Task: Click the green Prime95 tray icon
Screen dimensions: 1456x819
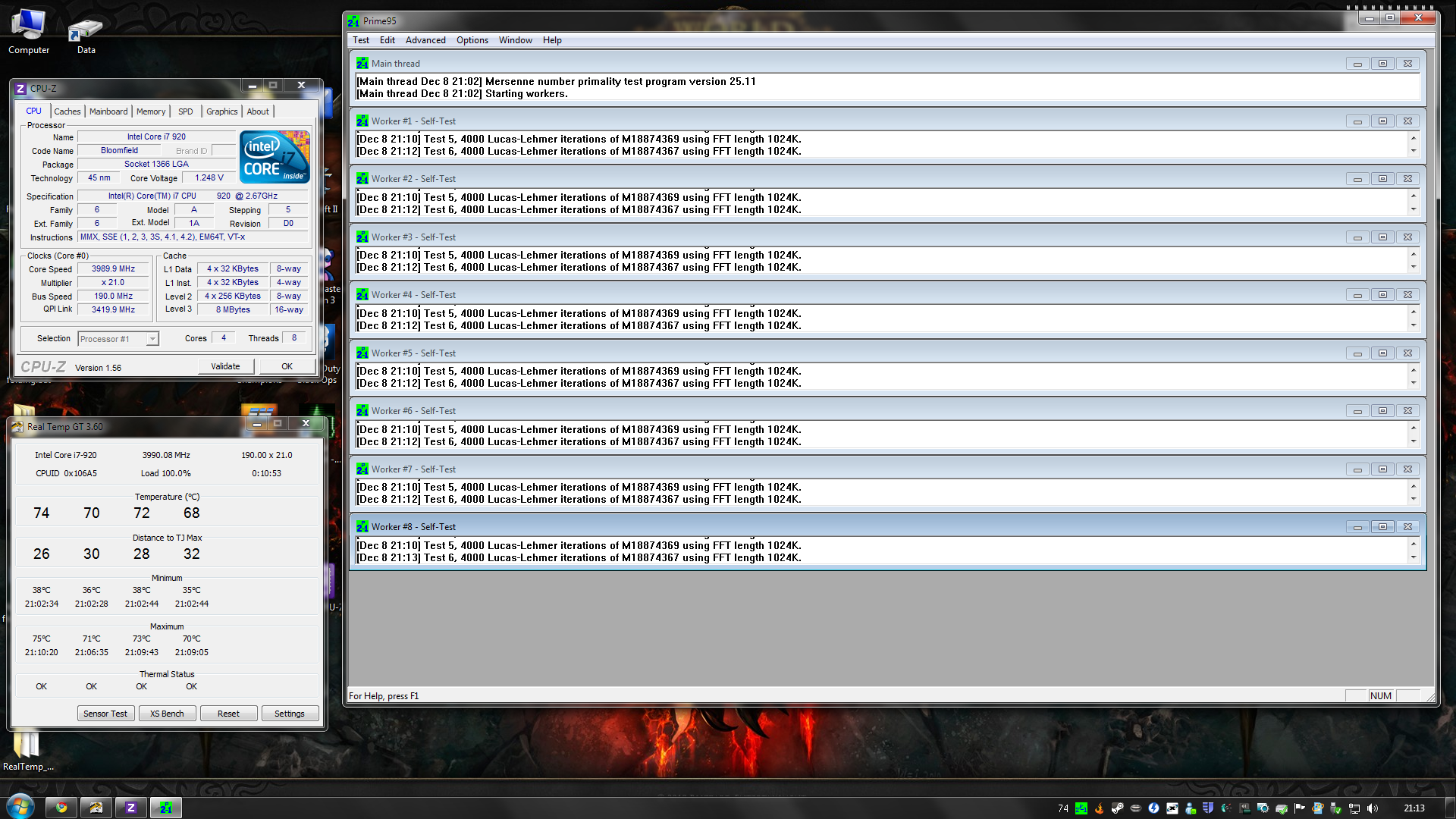Action: [1081, 808]
